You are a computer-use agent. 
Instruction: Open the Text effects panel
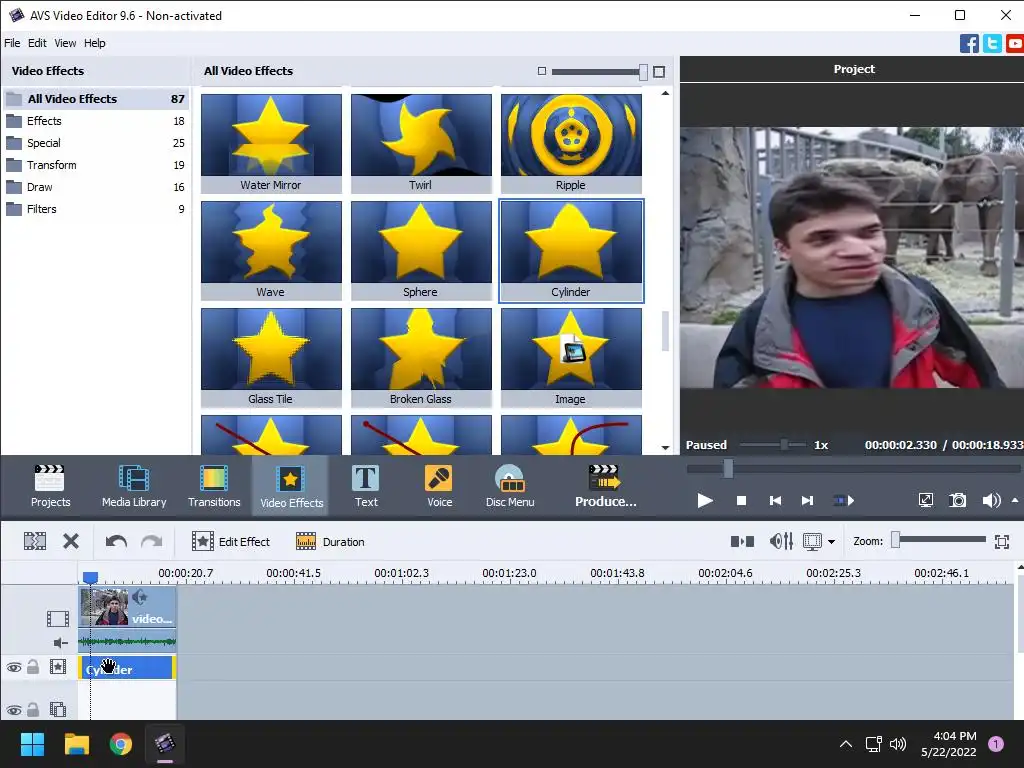pos(366,486)
